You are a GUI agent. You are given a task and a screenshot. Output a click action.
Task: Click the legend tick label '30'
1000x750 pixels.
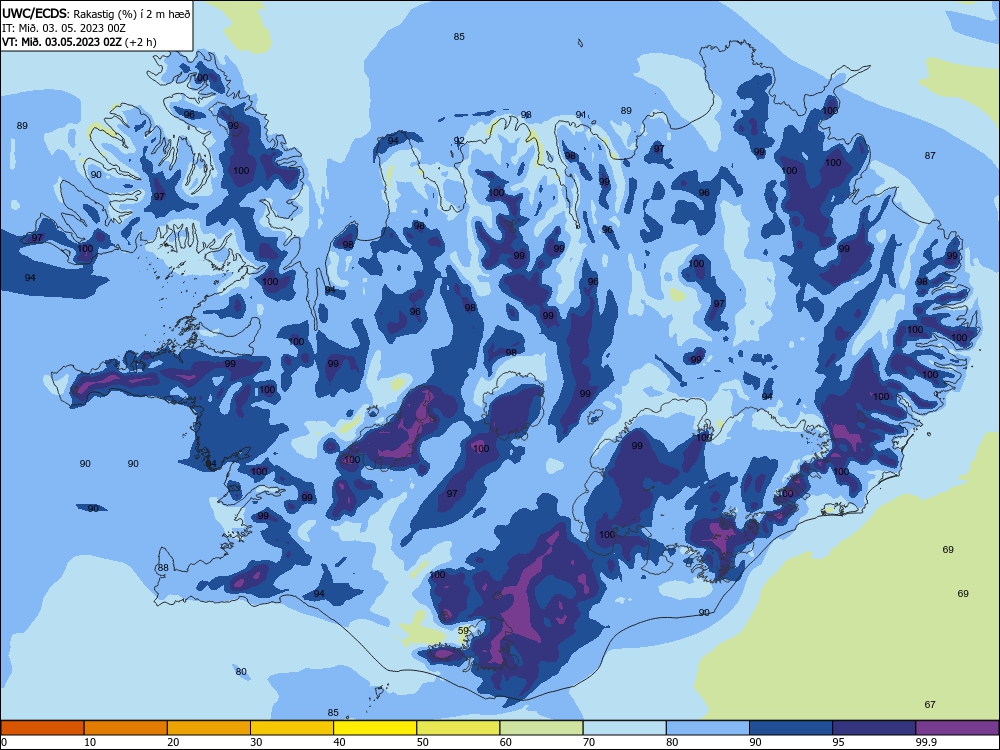pyautogui.click(x=256, y=742)
